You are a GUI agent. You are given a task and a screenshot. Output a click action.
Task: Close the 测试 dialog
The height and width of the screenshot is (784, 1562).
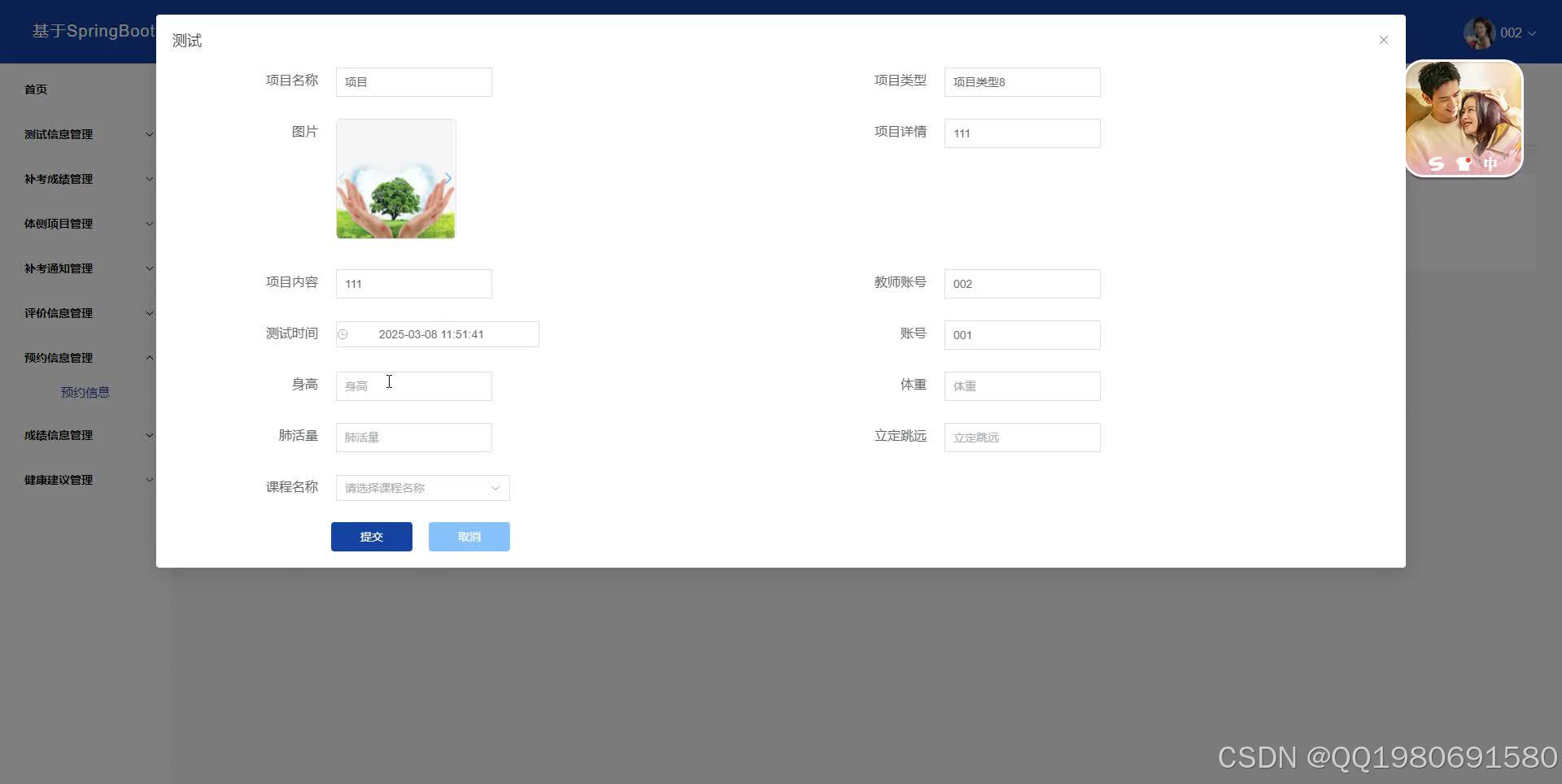point(1383,39)
